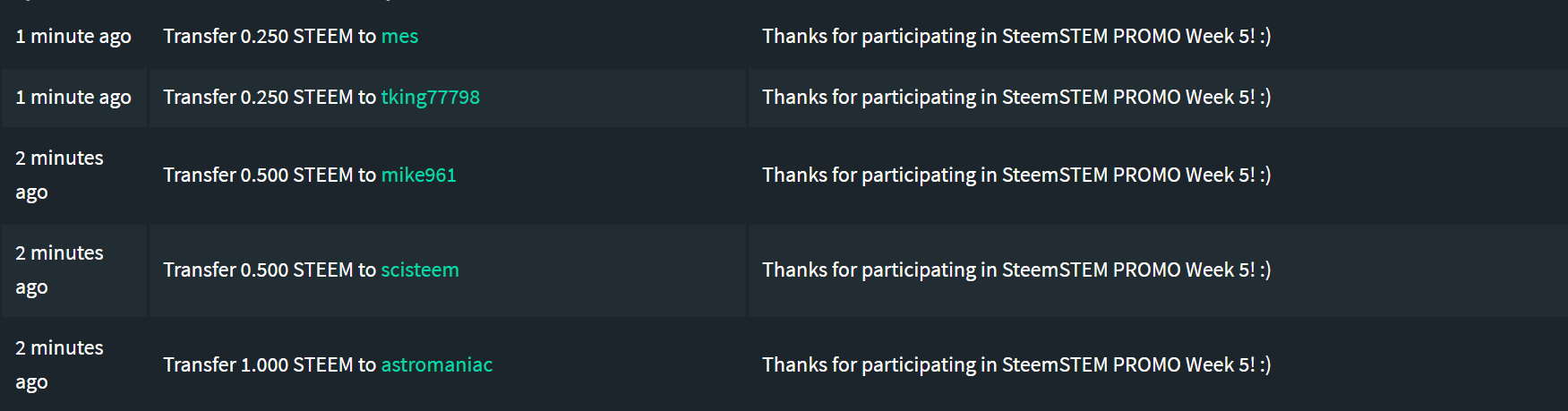1568x411 pixels.
Task: Click the memo text in the astromaniac row
Action: pos(1016,365)
